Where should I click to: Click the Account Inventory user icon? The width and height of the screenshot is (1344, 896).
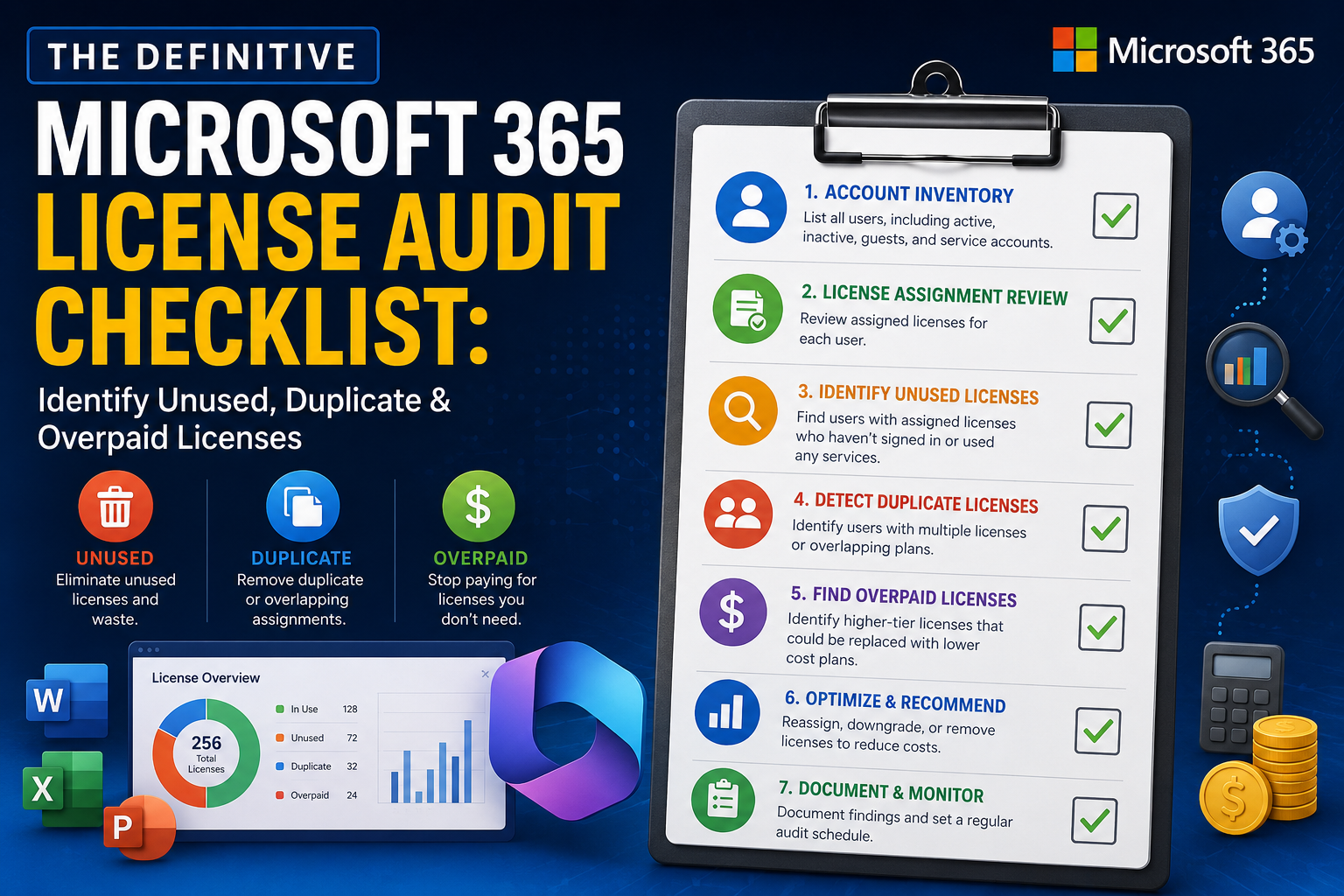click(751, 207)
